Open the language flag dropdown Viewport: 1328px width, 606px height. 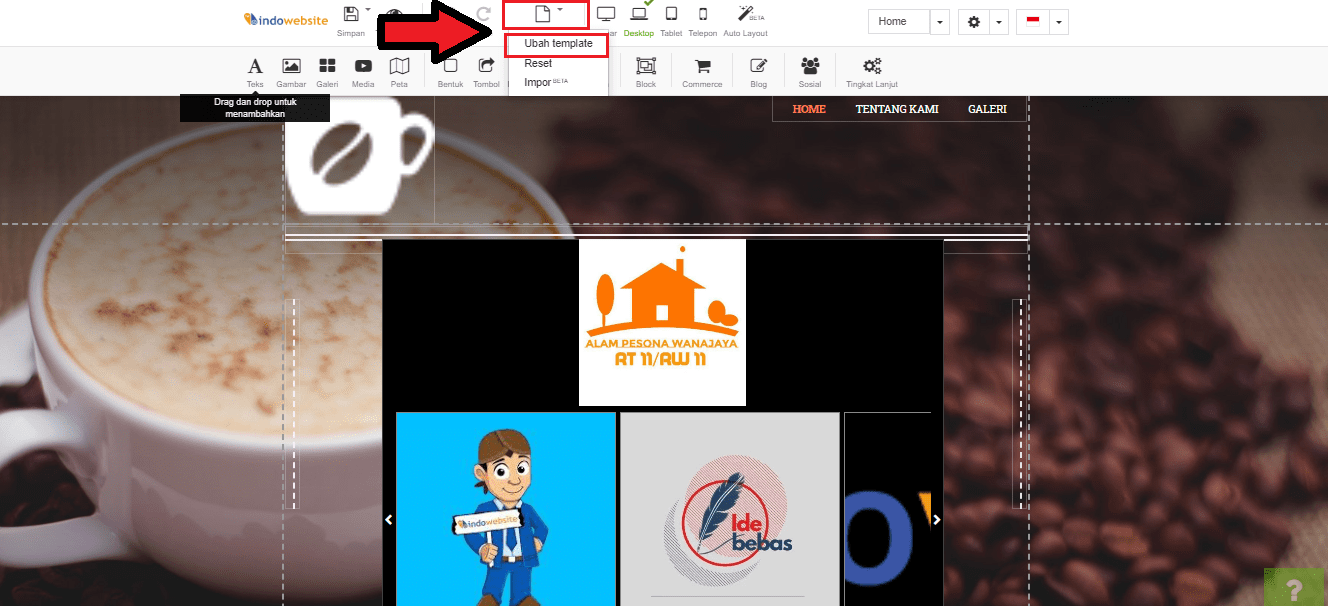coord(1042,22)
